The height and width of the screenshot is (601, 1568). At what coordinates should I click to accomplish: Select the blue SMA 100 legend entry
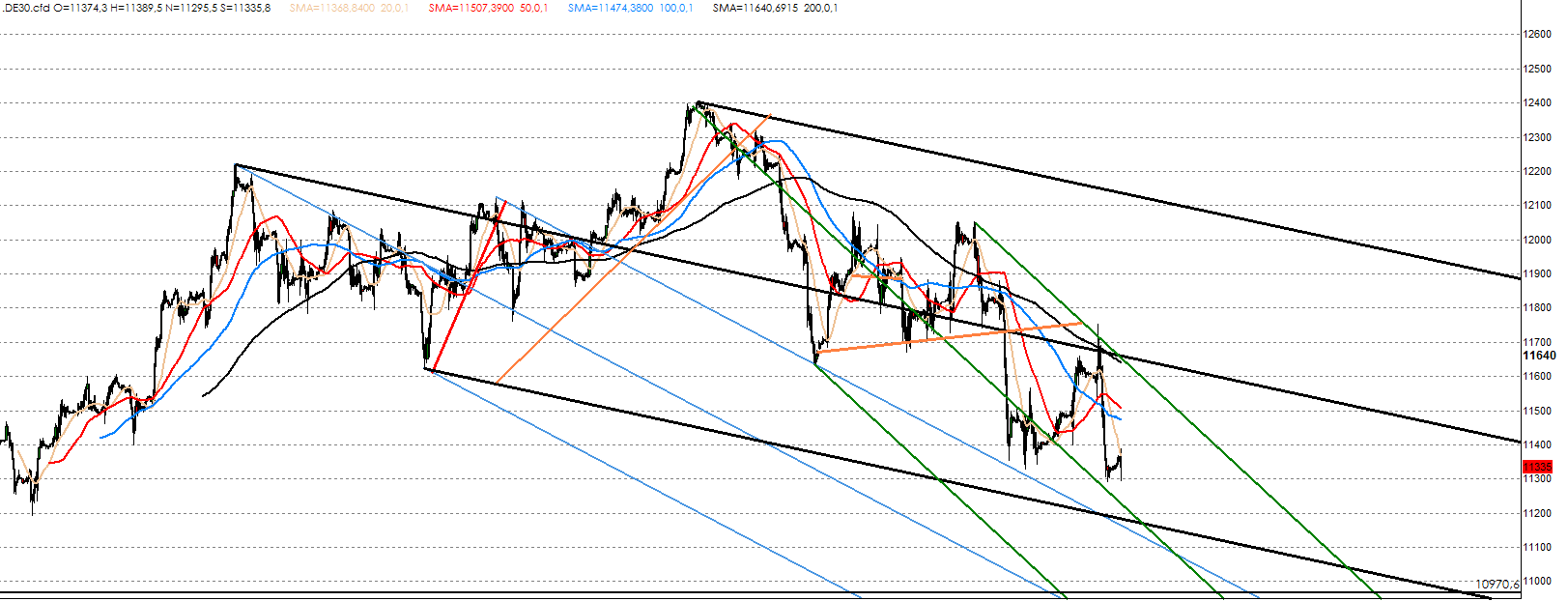point(630,8)
